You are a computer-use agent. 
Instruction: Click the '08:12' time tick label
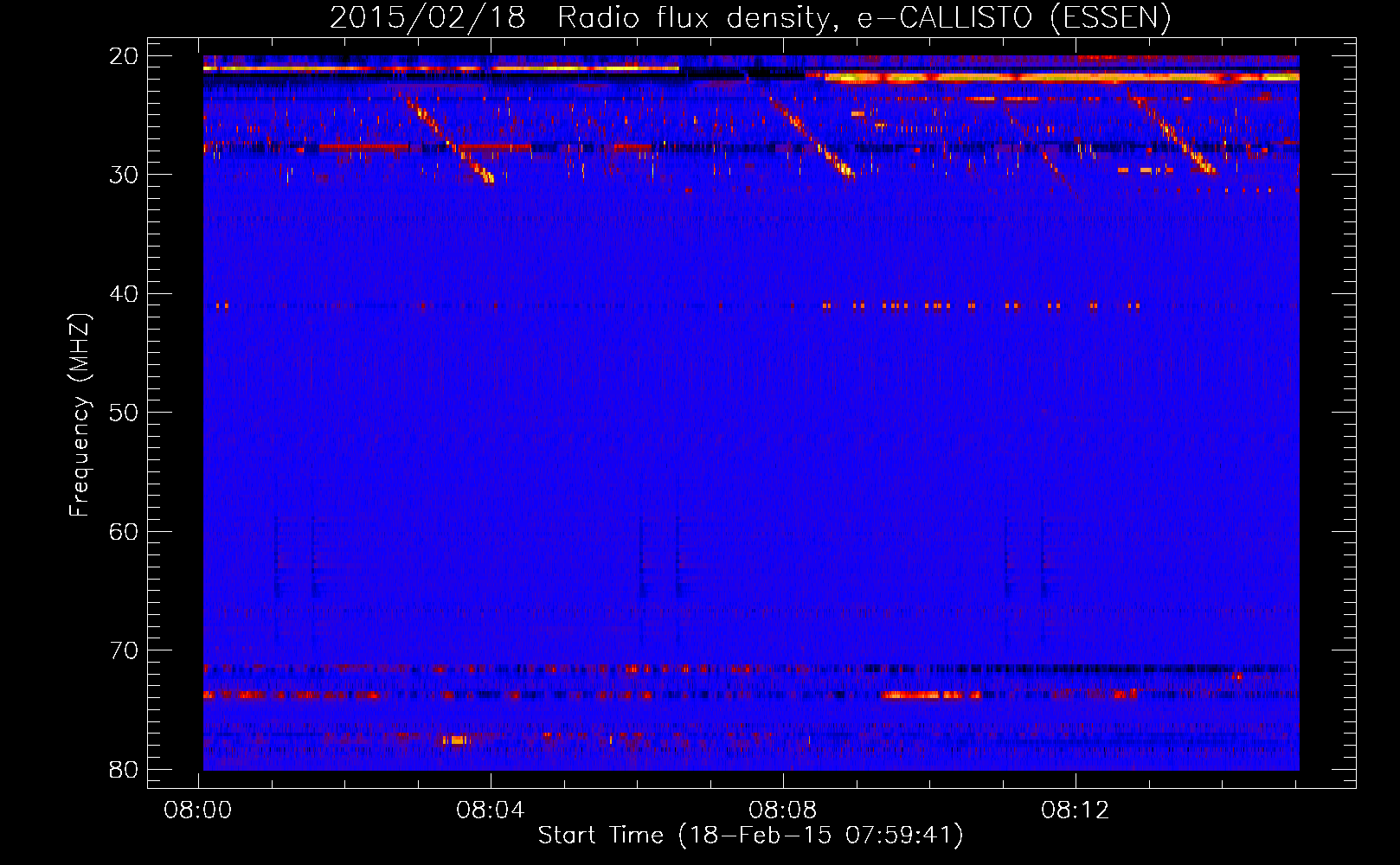(1076, 811)
